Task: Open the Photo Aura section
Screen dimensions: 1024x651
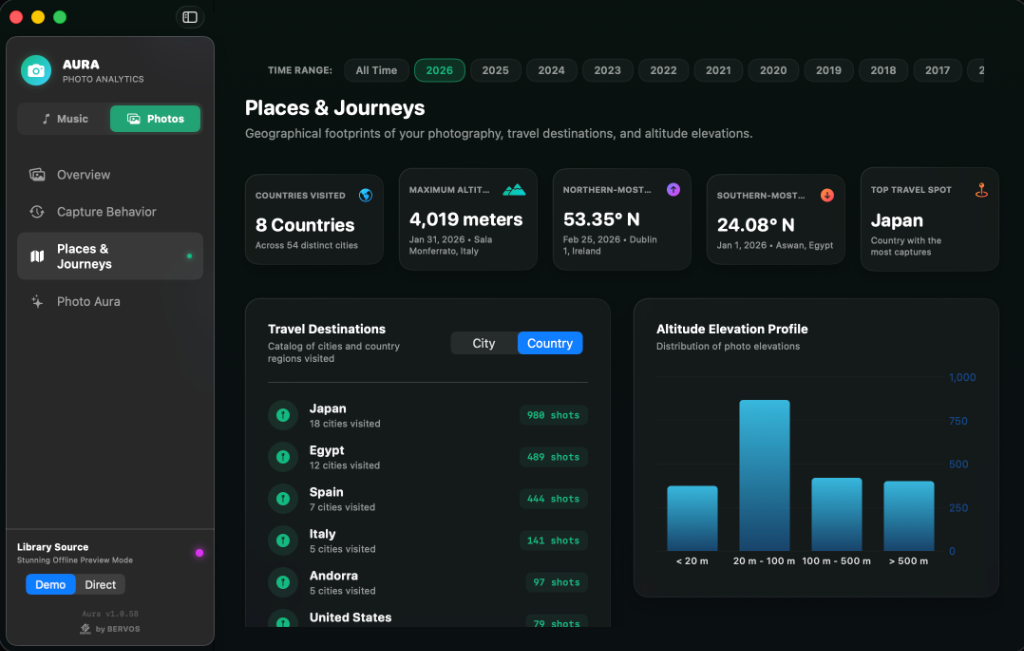Action: click(110, 301)
